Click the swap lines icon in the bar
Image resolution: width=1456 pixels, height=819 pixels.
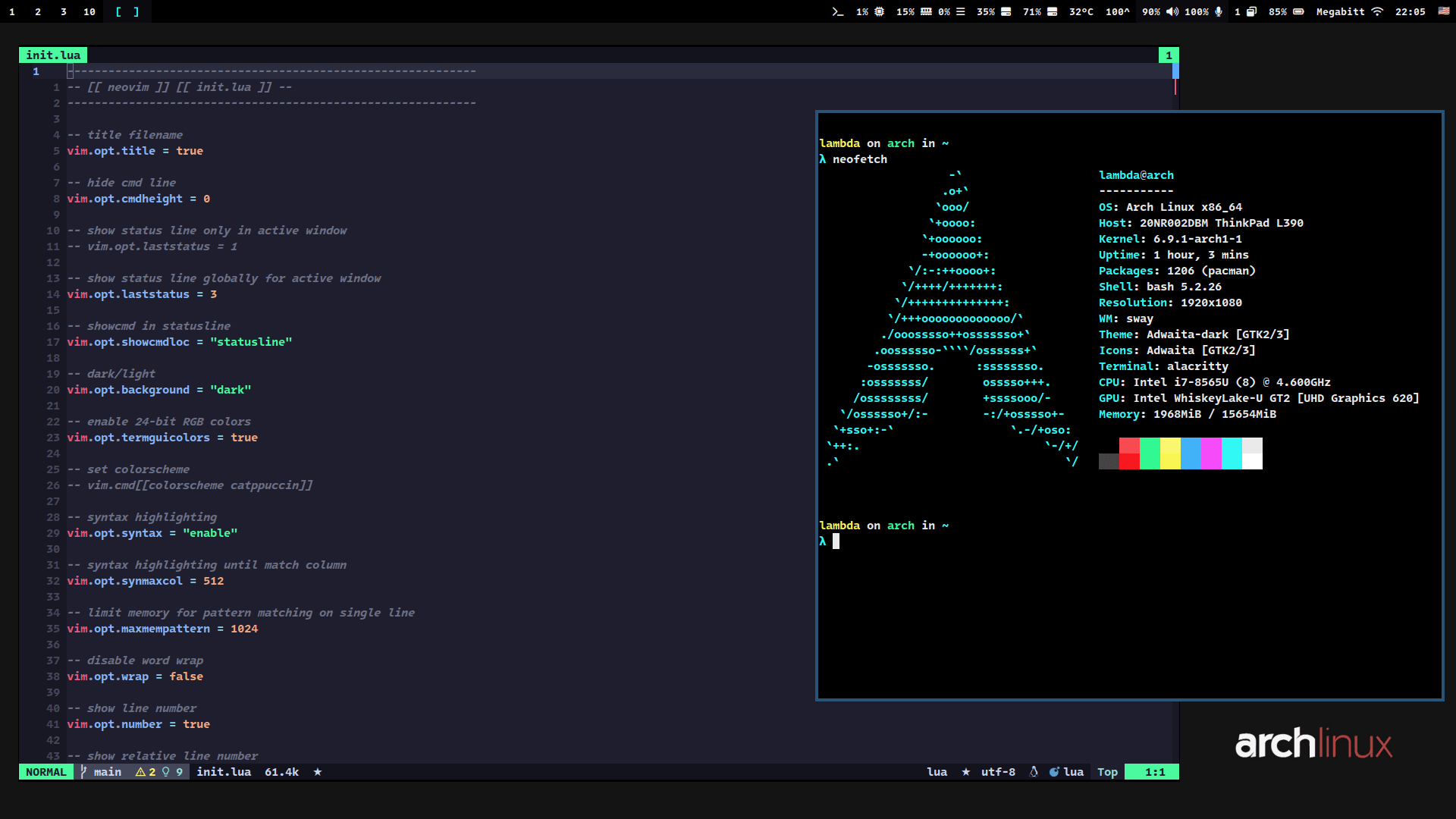point(961,11)
